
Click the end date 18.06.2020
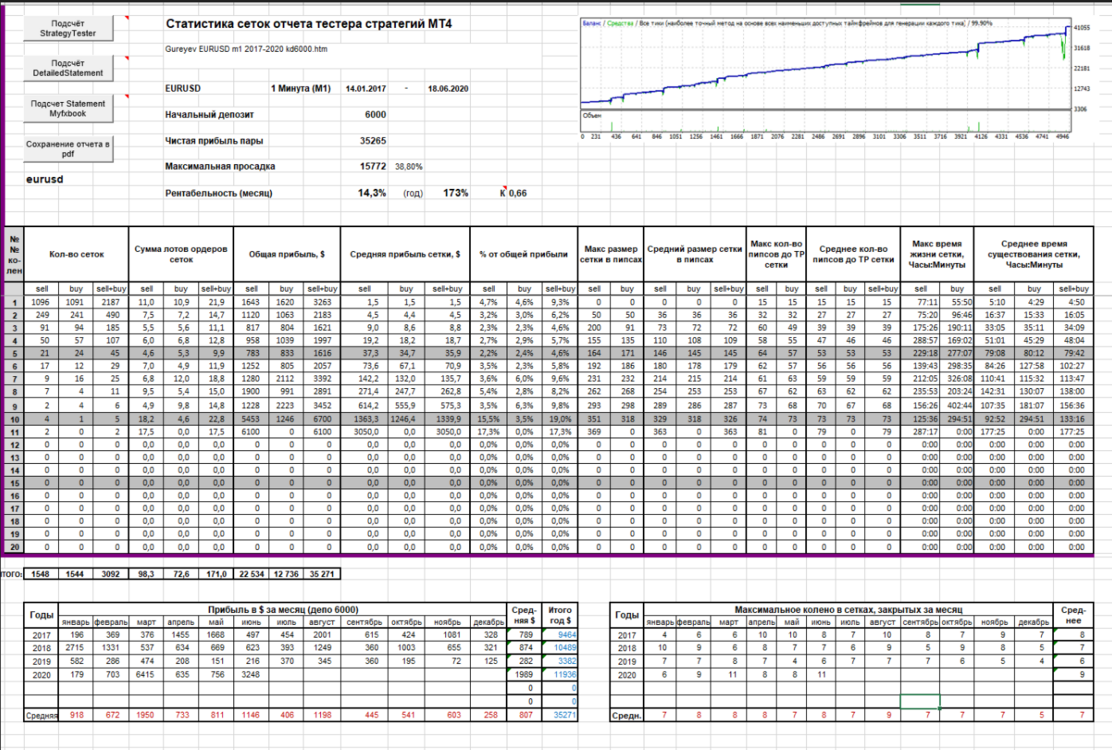click(448, 89)
